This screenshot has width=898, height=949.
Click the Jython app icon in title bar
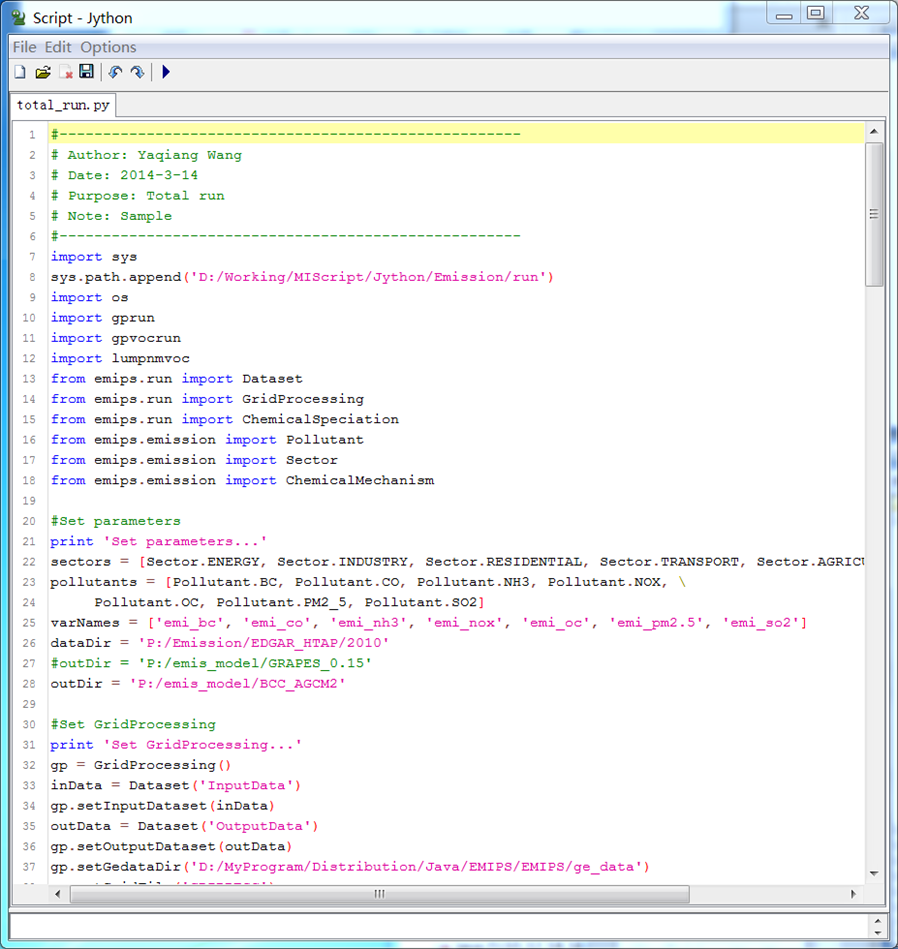tap(18, 17)
